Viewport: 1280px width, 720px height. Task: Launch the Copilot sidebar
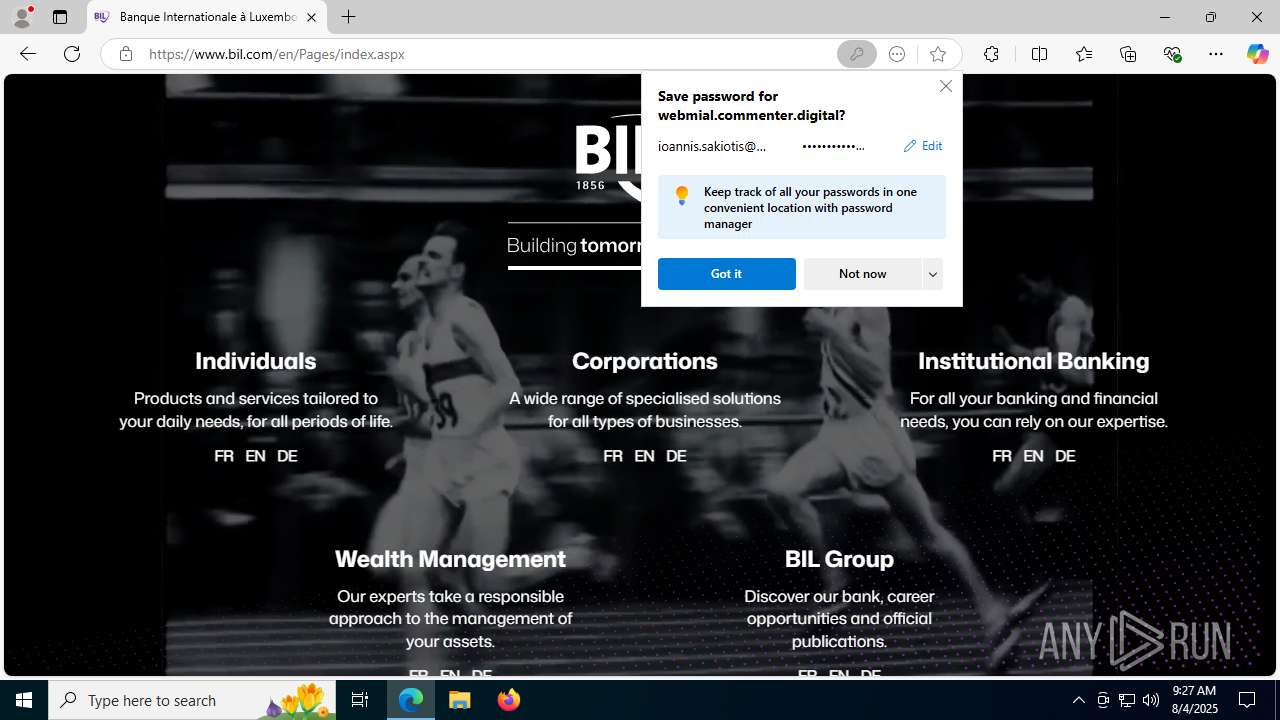tap(1257, 54)
